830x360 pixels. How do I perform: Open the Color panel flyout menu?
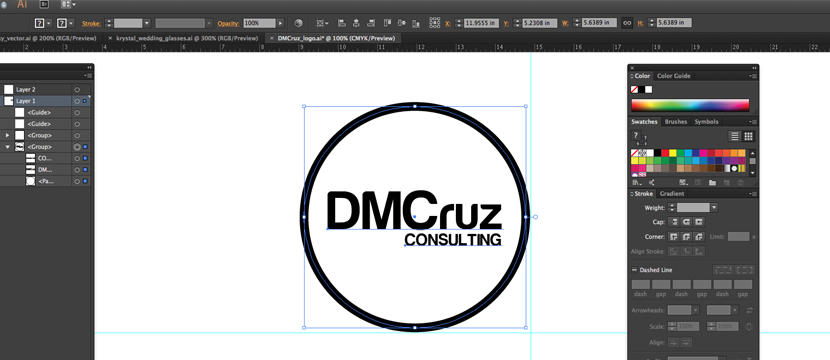tap(753, 76)
